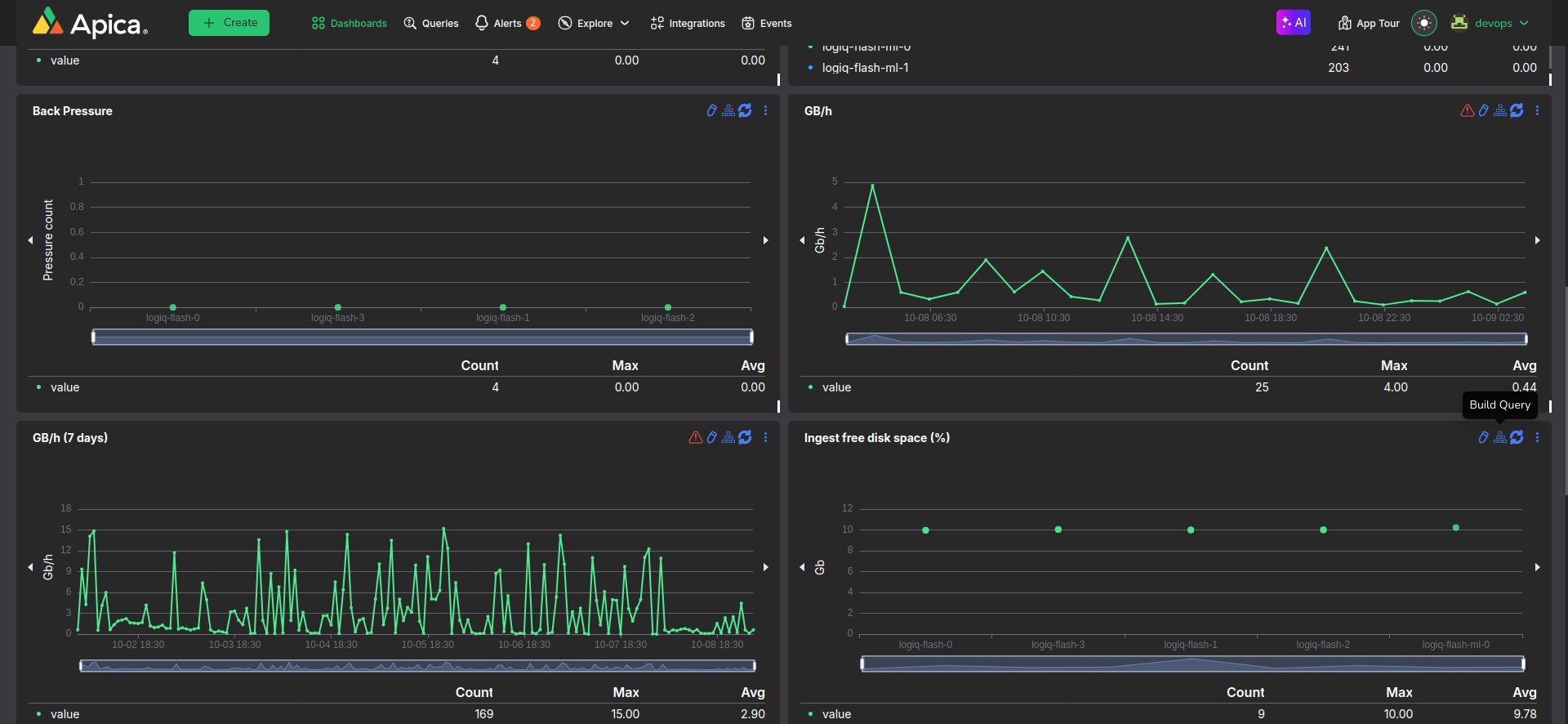
Task: Click the green Create button
Action: pos(229,23)
